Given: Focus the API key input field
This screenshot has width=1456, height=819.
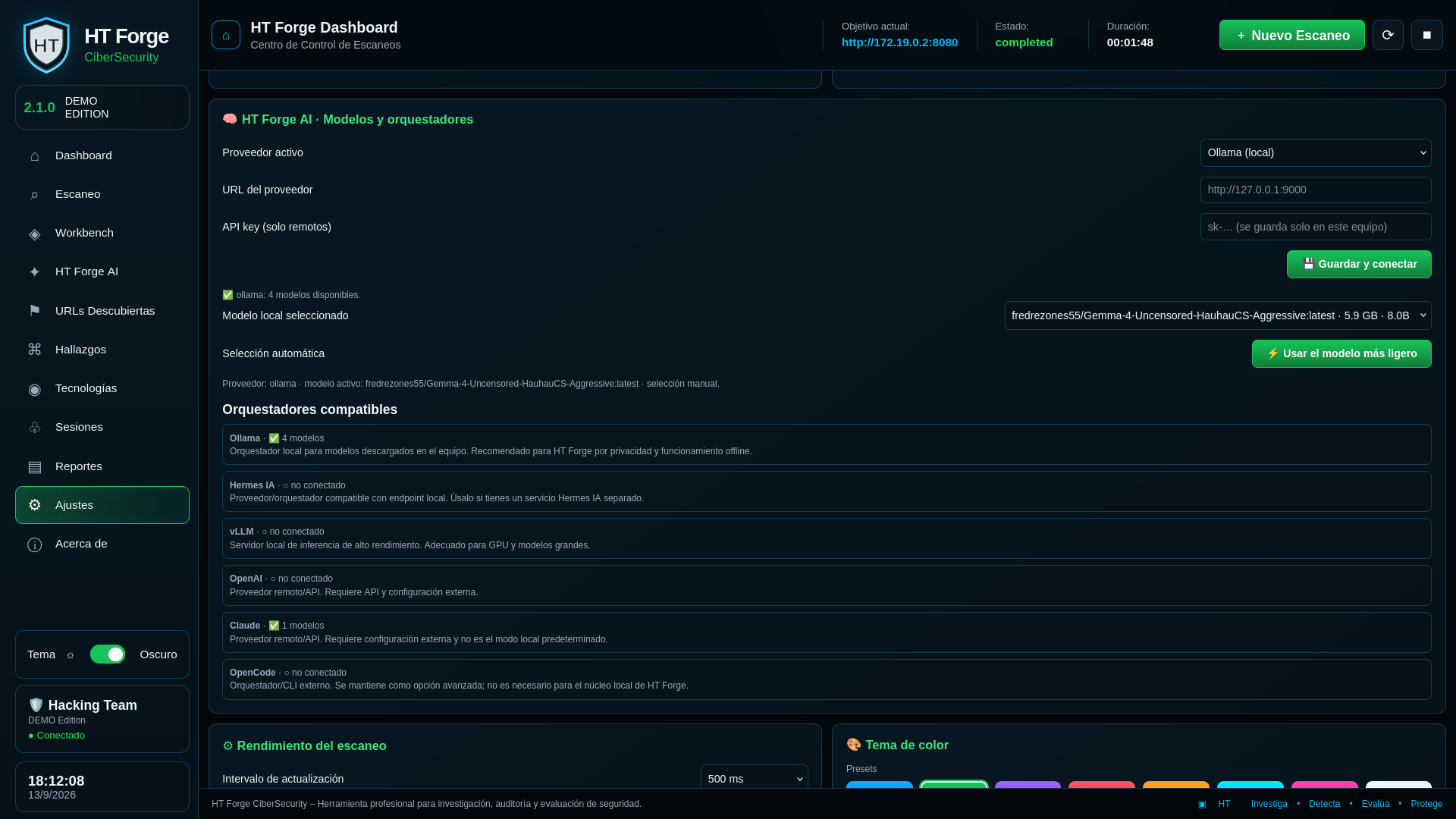Looking at the screenshot, I should pyautogui.click(x=1316, y=227).
